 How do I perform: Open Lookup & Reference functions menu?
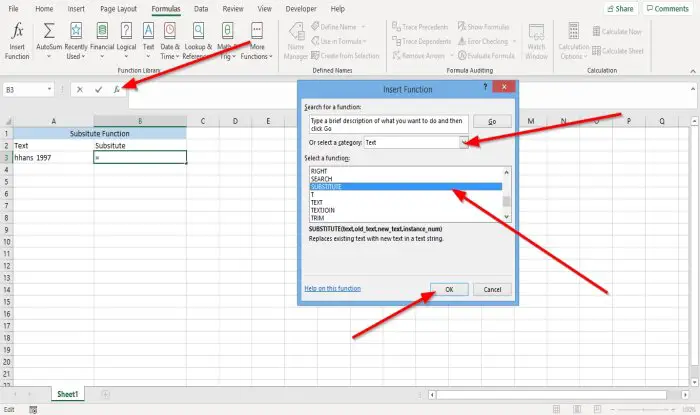point(198,41)
